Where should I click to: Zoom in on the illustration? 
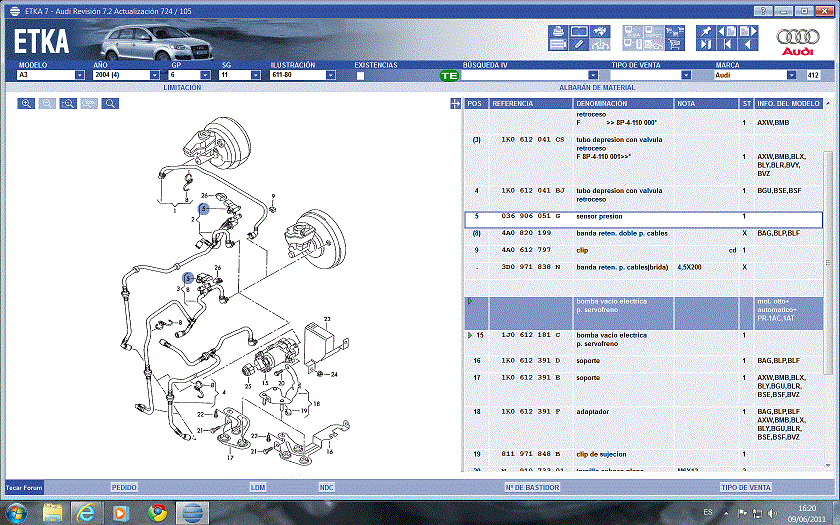(26, 103)
